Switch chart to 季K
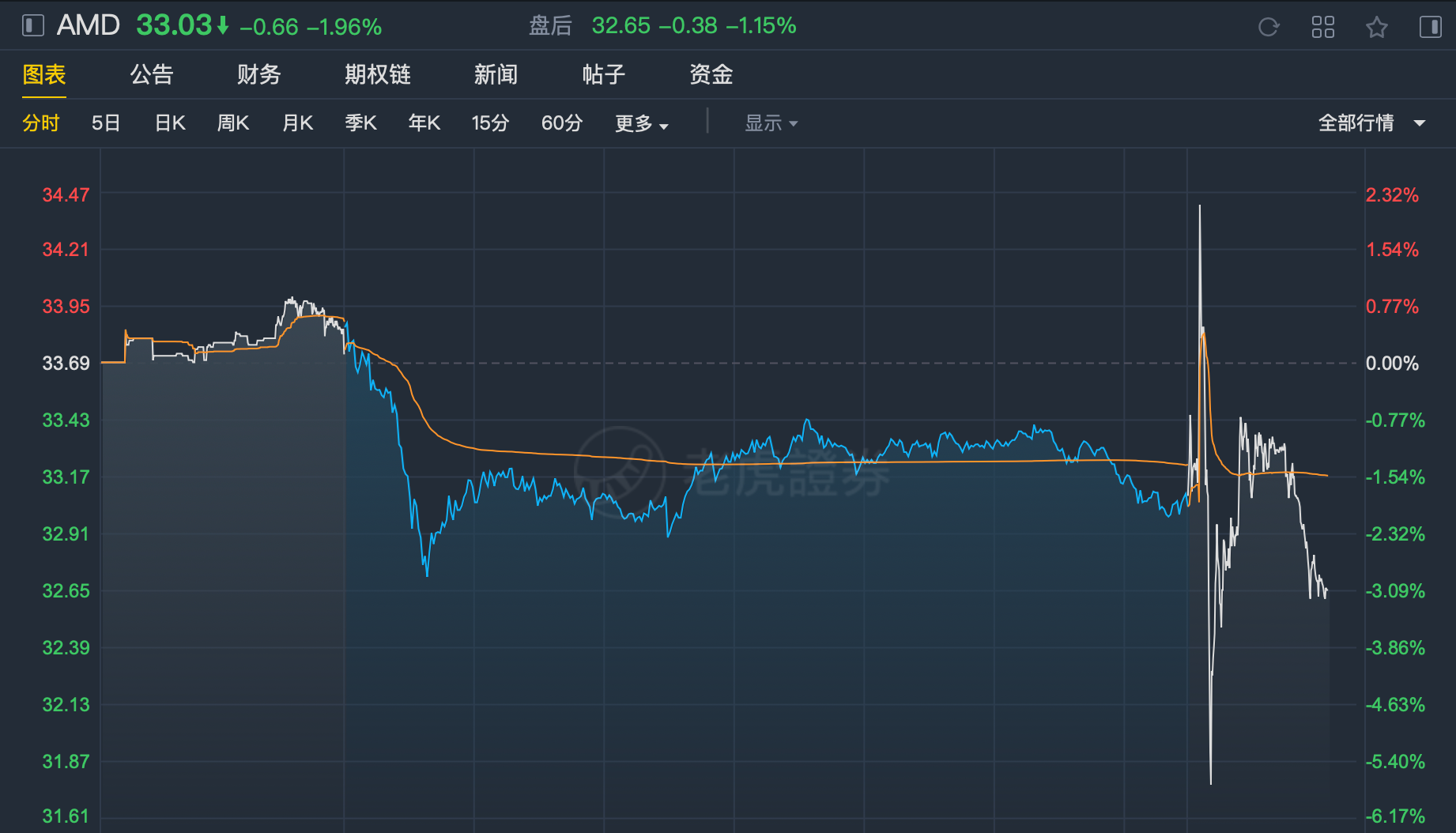 [x=360, y=123]
